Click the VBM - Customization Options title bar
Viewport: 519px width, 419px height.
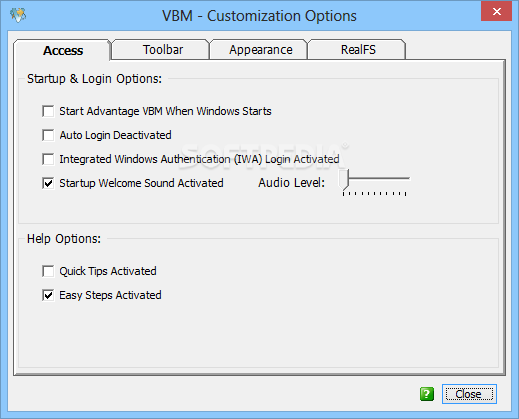[x=259, y=15]
